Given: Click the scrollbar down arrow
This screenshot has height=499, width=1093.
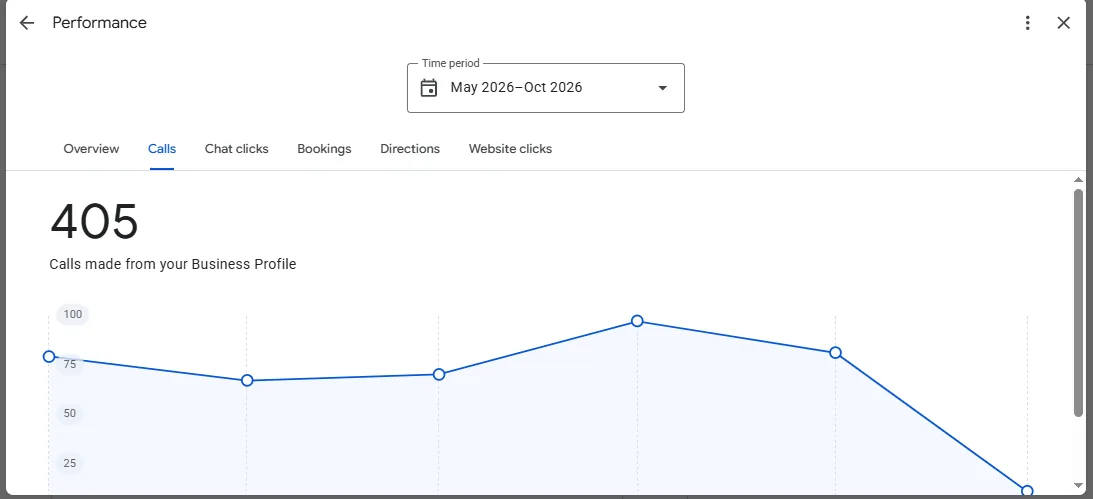Looking at the screenshot, I should tap(1078, 485).
